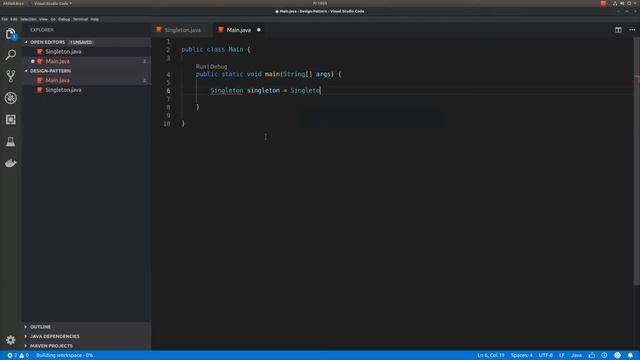Open the File menu

(4, 19)
